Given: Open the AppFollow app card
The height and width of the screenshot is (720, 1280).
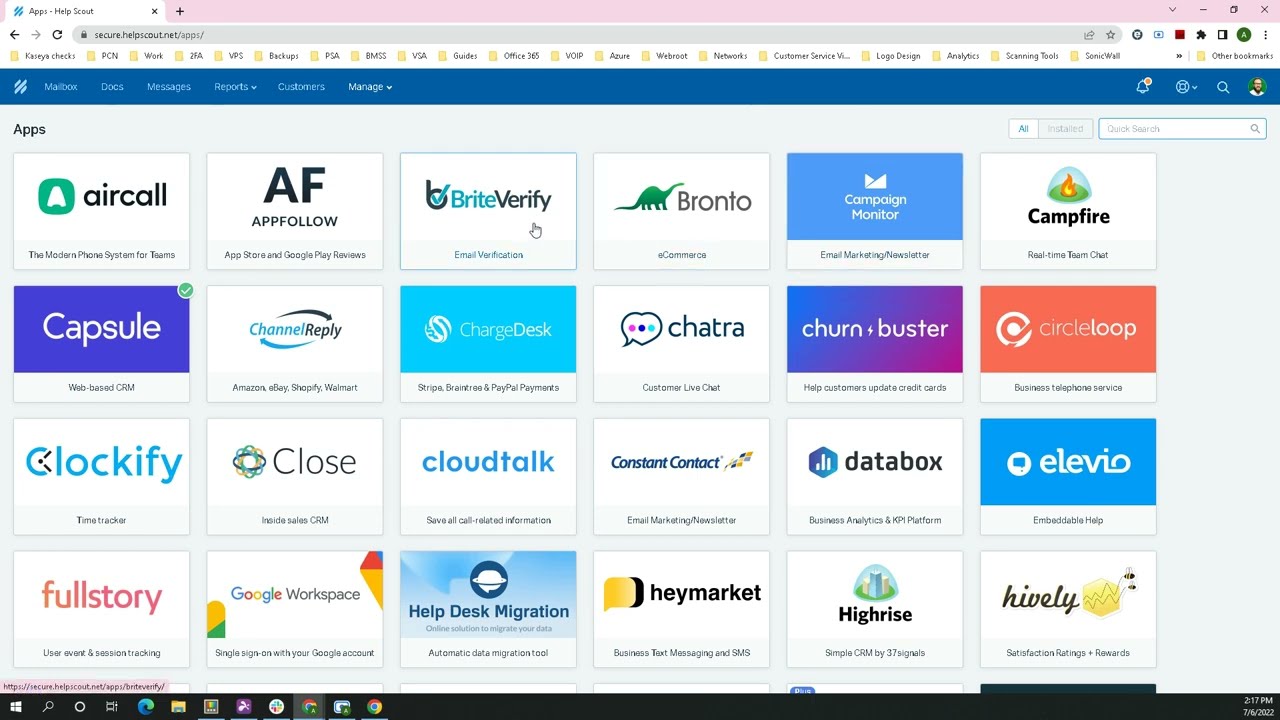Looking at the screenshot, I should click(295, 211).
